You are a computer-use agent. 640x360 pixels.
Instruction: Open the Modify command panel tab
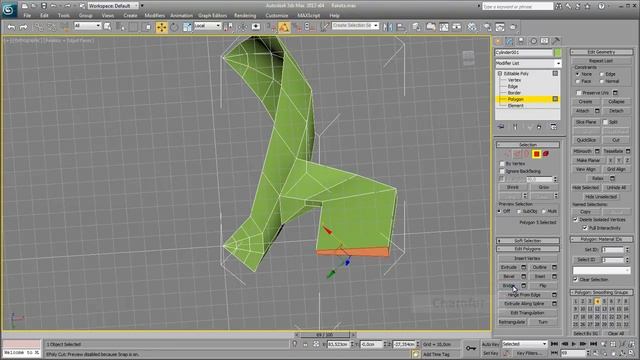tap(509, 41)
